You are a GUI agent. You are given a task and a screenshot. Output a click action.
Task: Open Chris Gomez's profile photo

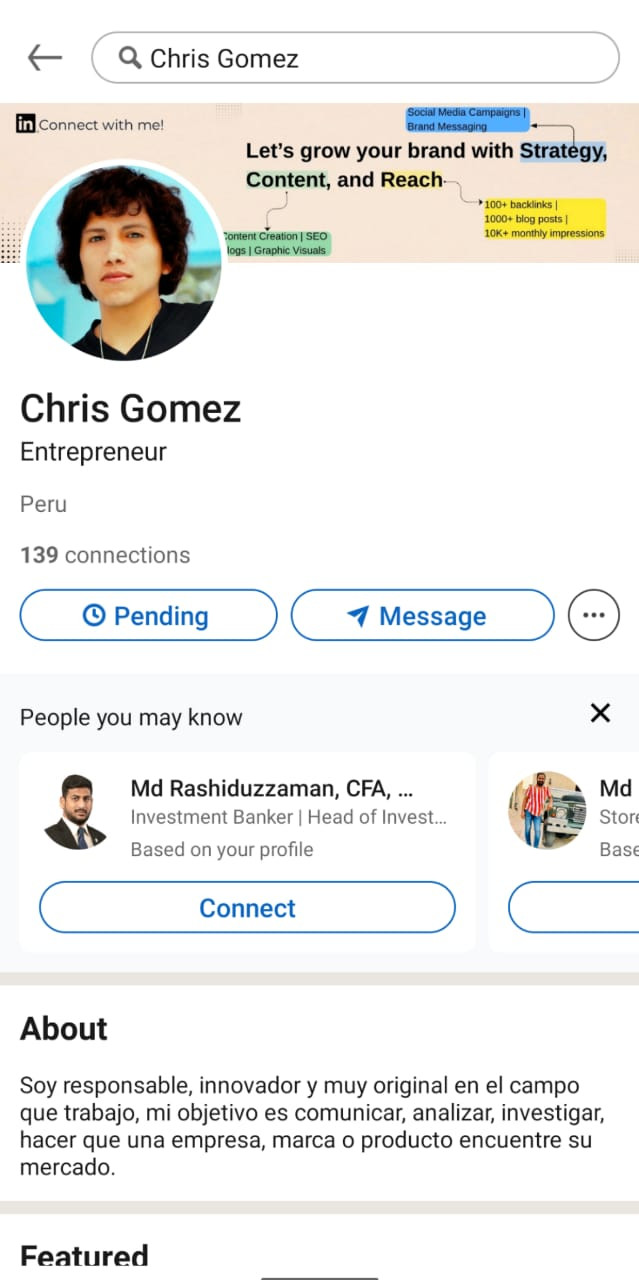pyautogui.click(x=123, y=260)
